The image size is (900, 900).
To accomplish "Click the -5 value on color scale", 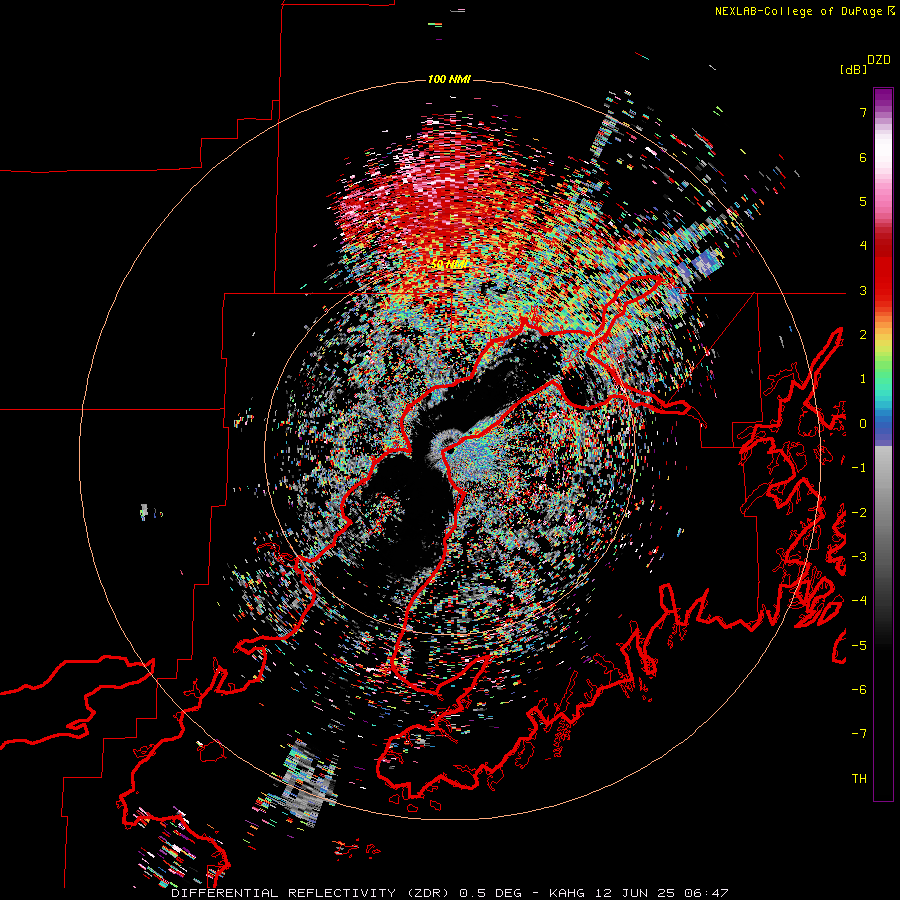I will tap(859, 646).
